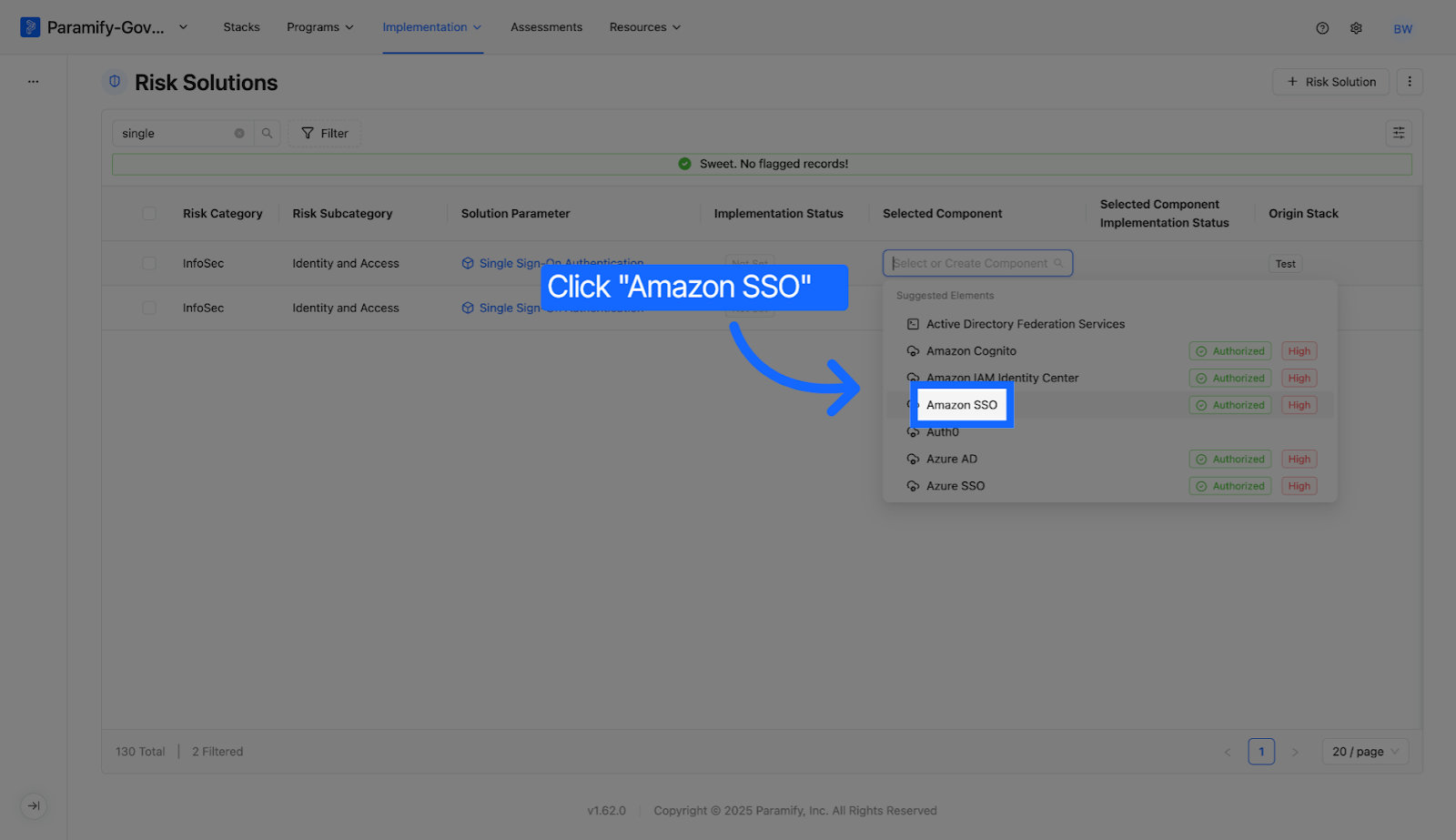Select Auth0 from suggestions

[1109, 432]
